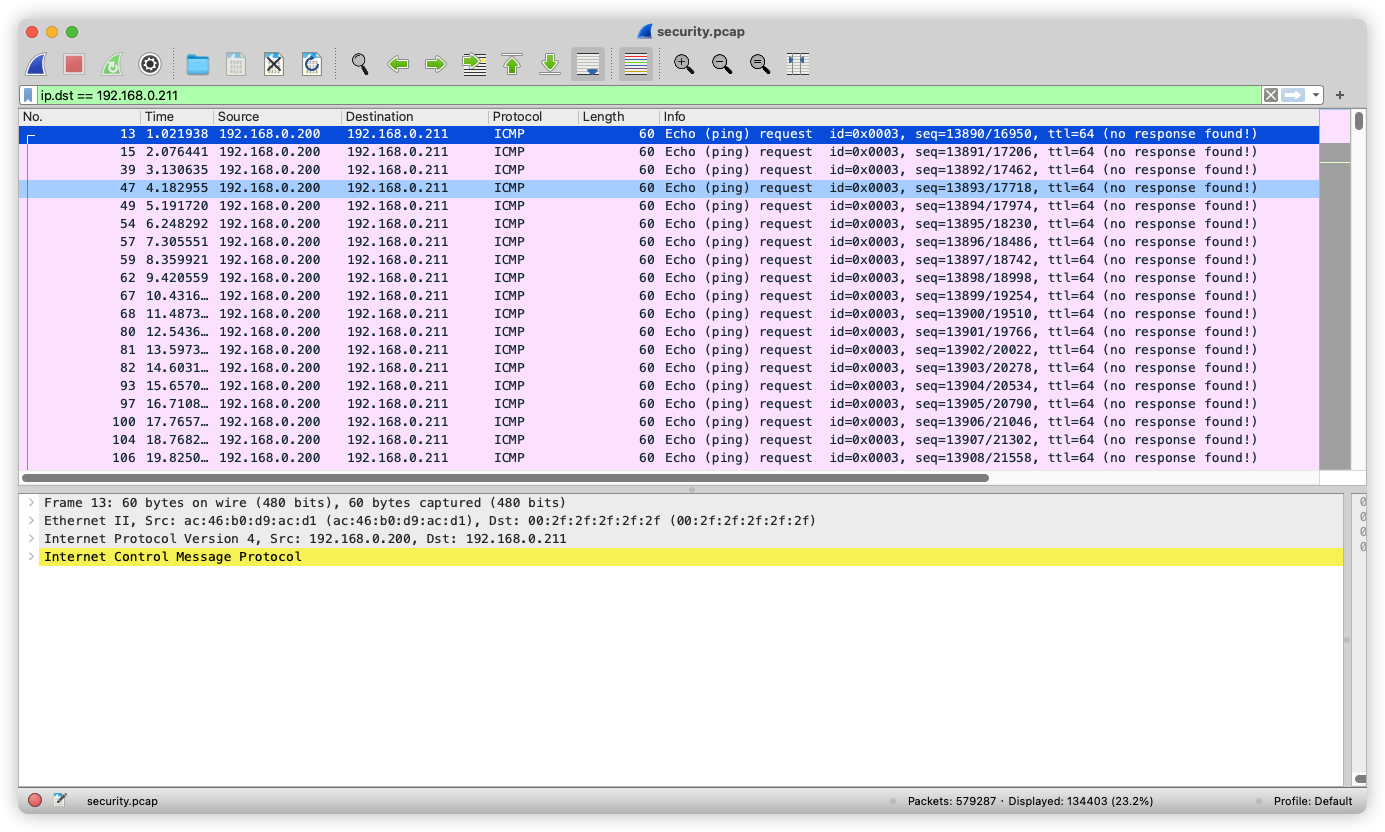1385x832 pixels.
Task: Open expert information red circle icon
Action: pyautogui.click(x=35, y=800)
